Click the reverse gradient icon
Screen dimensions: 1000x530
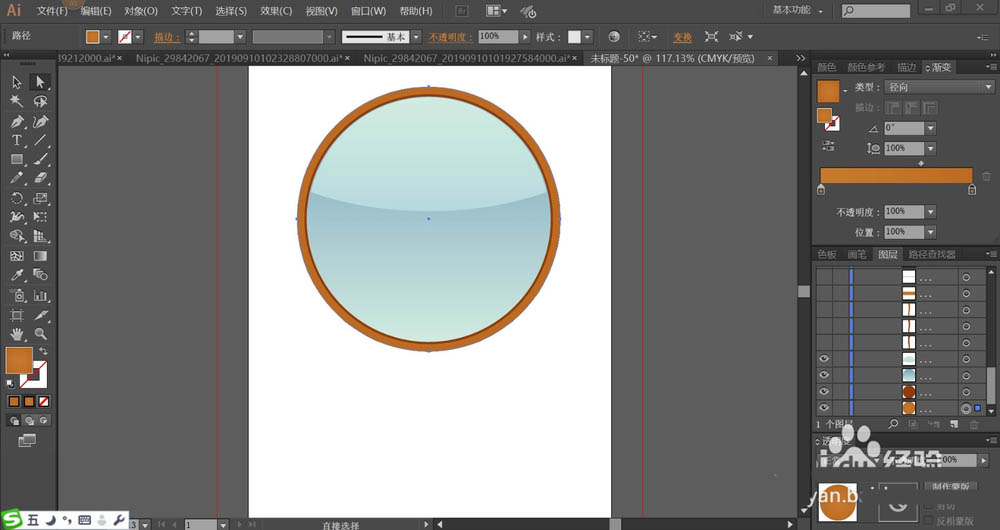[828, 145]
